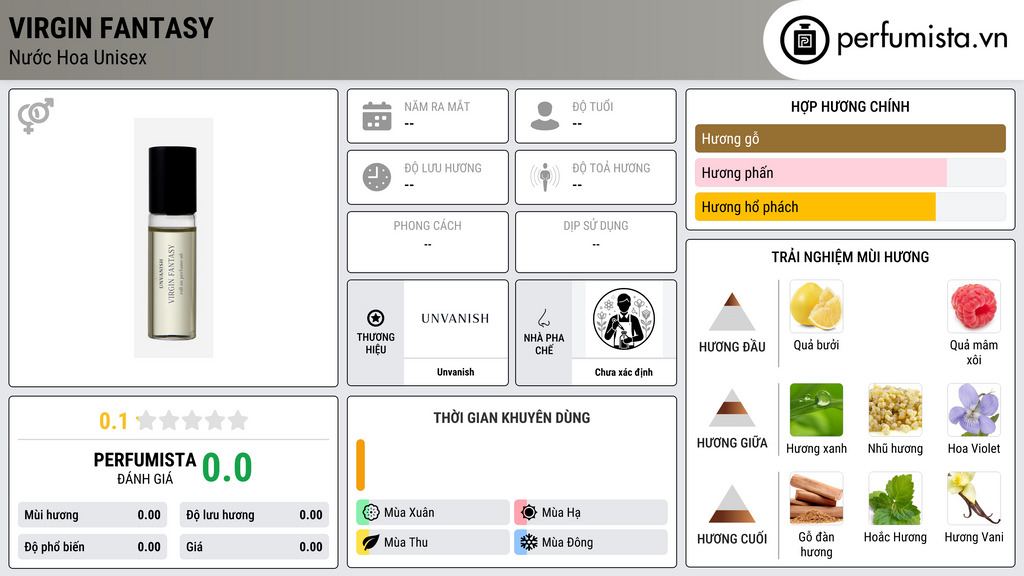Select the Gỗ đàn hương note image

point(816,498)
